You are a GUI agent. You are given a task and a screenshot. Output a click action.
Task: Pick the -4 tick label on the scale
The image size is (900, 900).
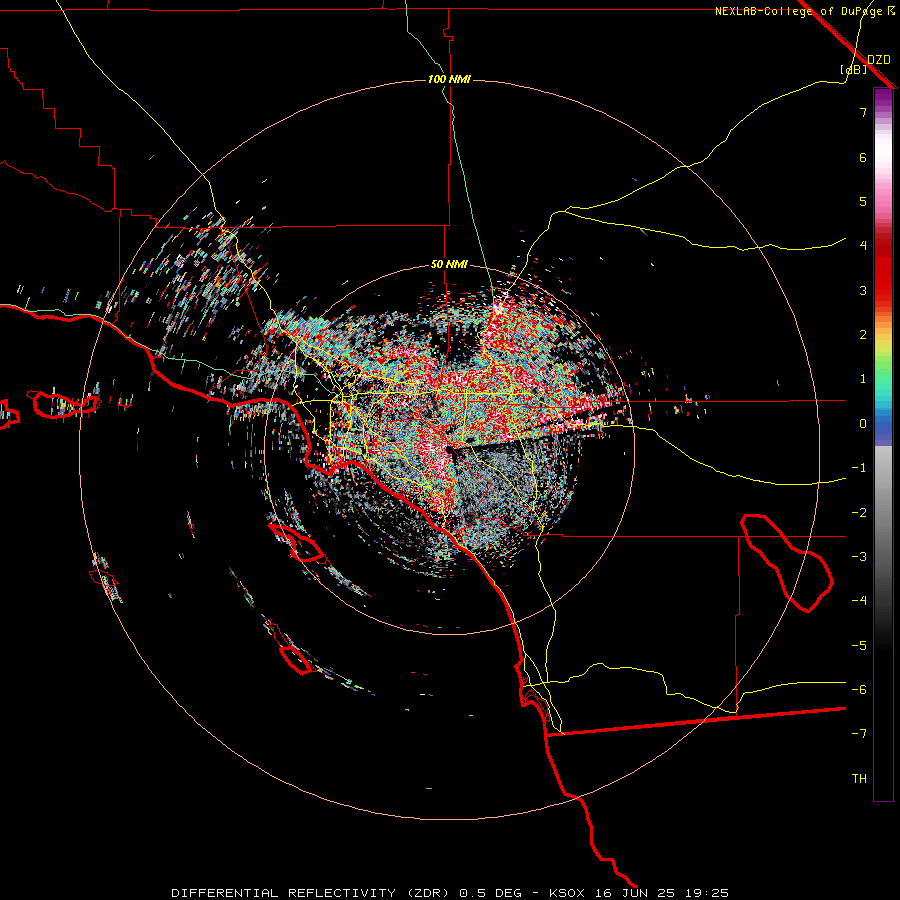coord(859,601)
